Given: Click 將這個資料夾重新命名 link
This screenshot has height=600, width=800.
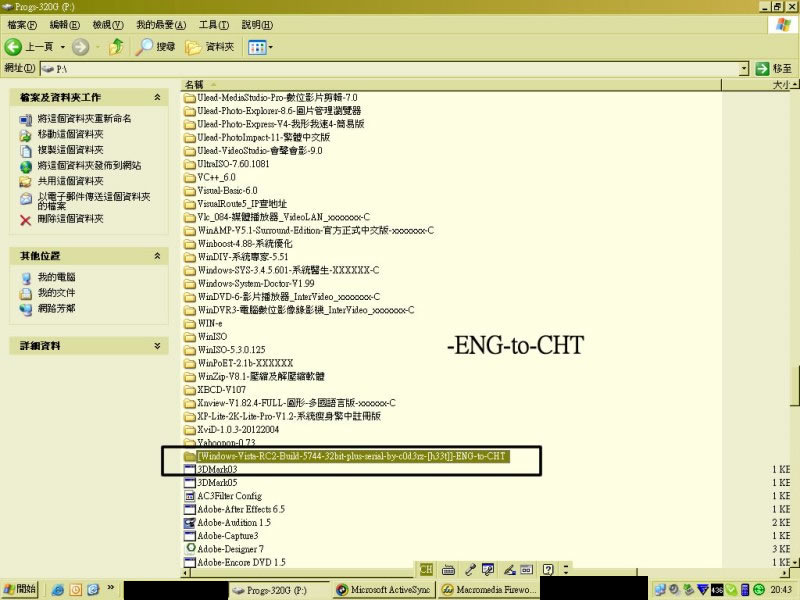Looking at the screenshot, I should point(84,118).
